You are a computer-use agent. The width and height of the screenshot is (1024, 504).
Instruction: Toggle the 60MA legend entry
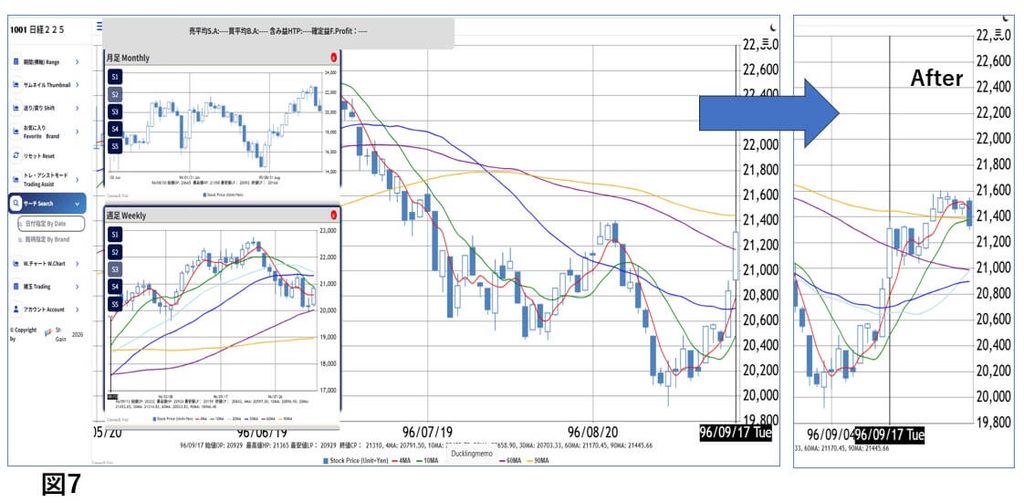pyautogui.click(x=509, y=461)
